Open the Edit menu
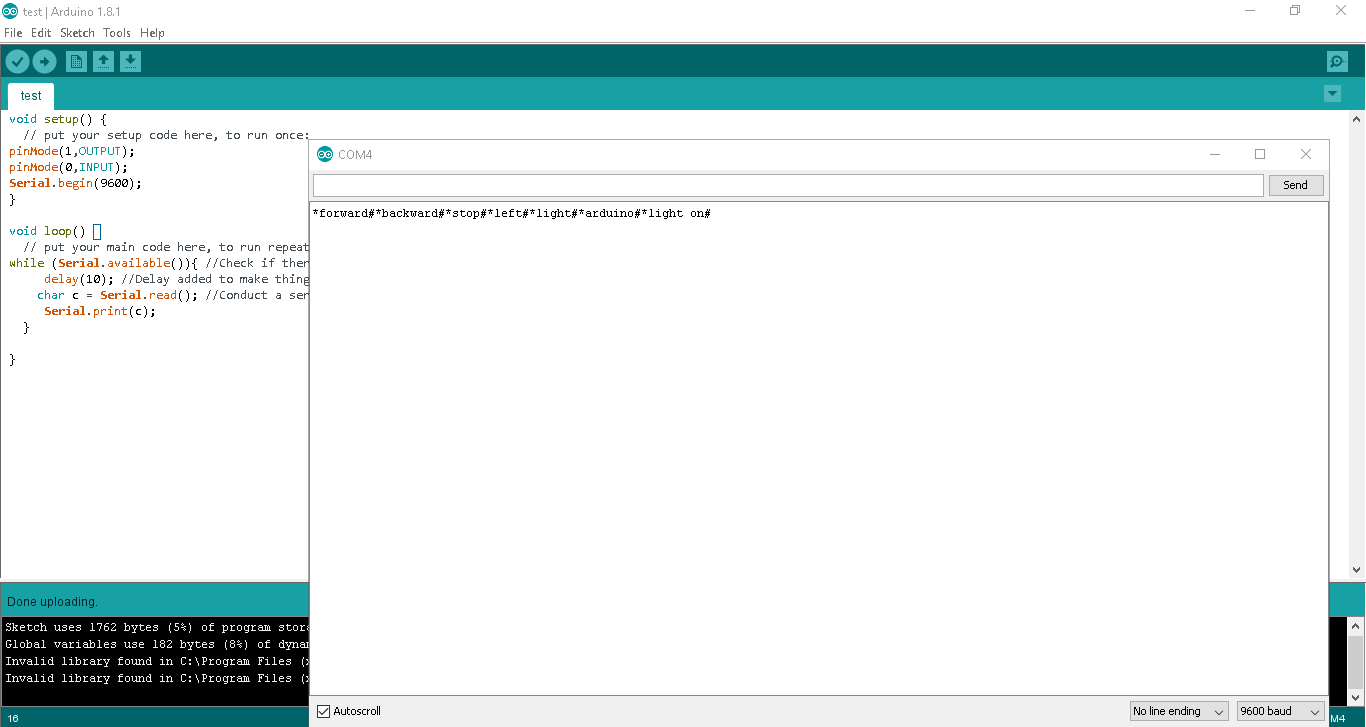This screenshot has width=1366, height=727. coord(41,33)
